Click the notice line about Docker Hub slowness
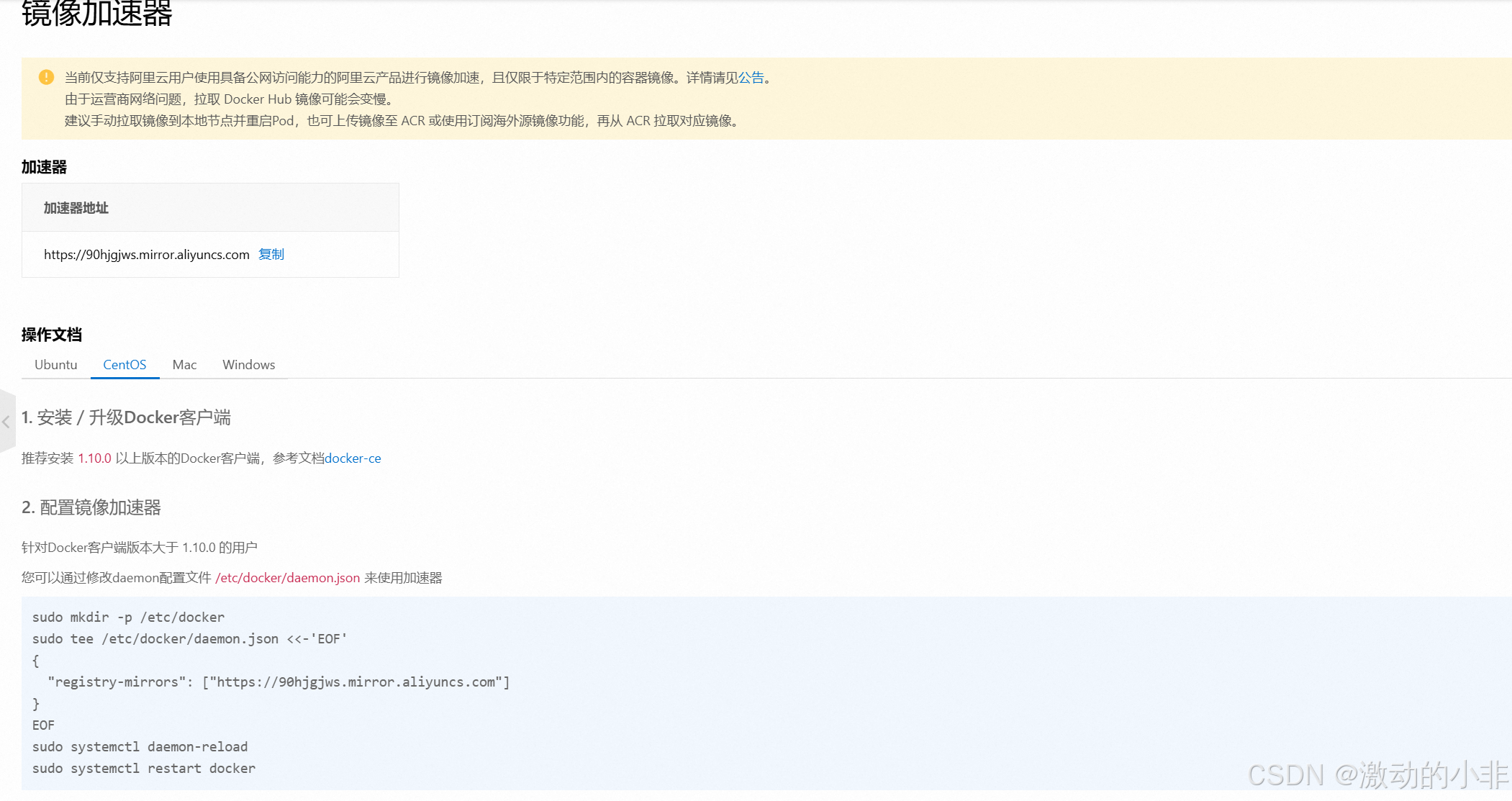This screenshot has height=801, width=1512. pyautogui.click(x=229, y=99)
